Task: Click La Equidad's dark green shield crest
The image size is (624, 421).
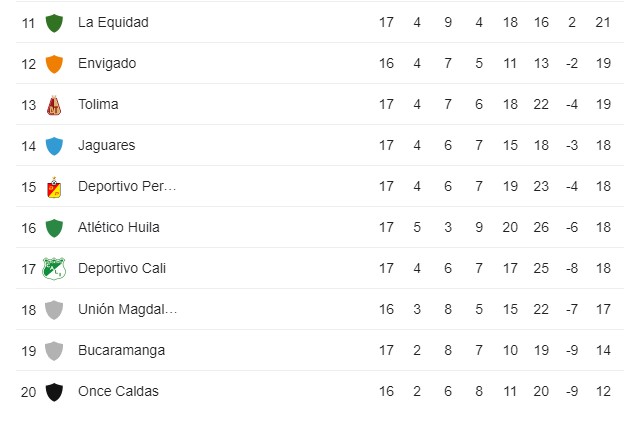Action: (54, 23)
